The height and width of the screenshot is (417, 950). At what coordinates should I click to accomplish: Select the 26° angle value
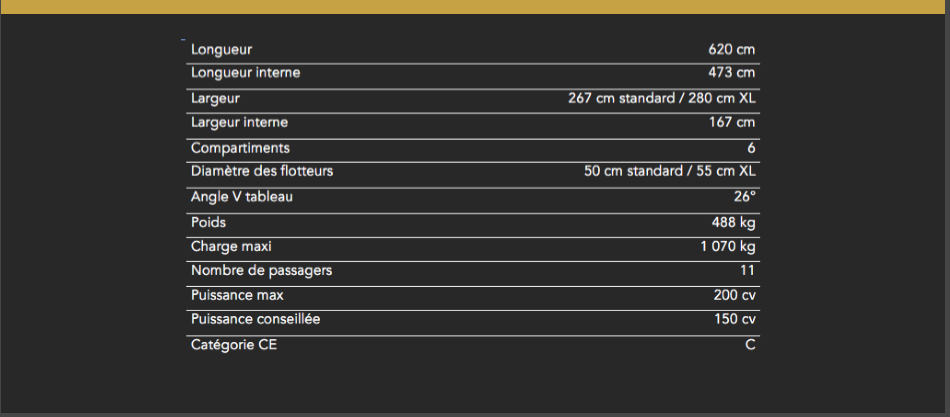(x=745, y=197)
